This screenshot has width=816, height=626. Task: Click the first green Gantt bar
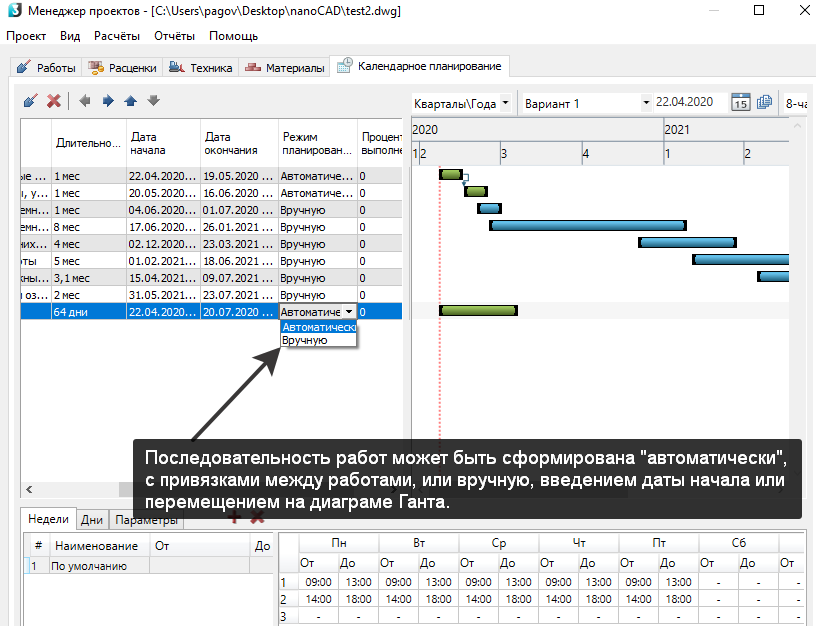[x=451, y=174]
